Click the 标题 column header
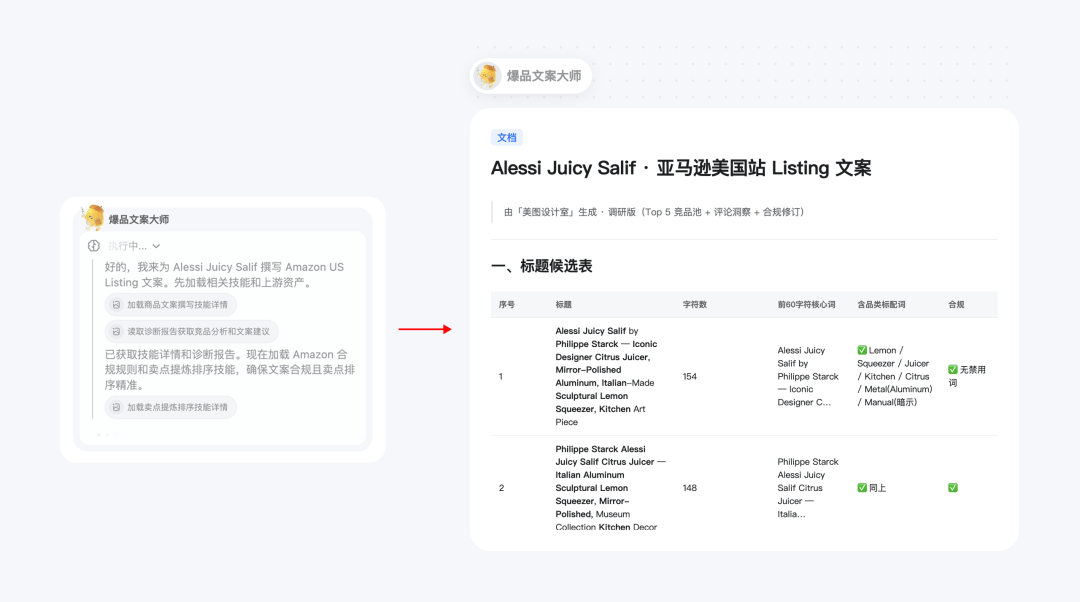 (563, 304)
